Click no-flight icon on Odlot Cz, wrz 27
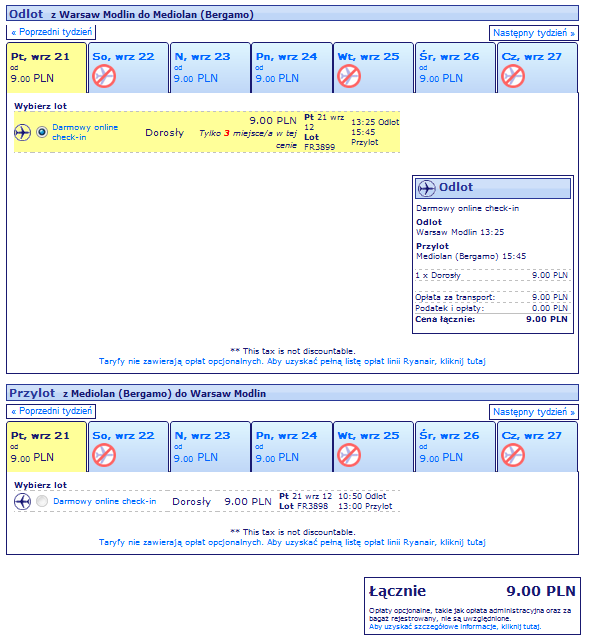The width and height of the screenshot is (591, 642). (513, 77)
